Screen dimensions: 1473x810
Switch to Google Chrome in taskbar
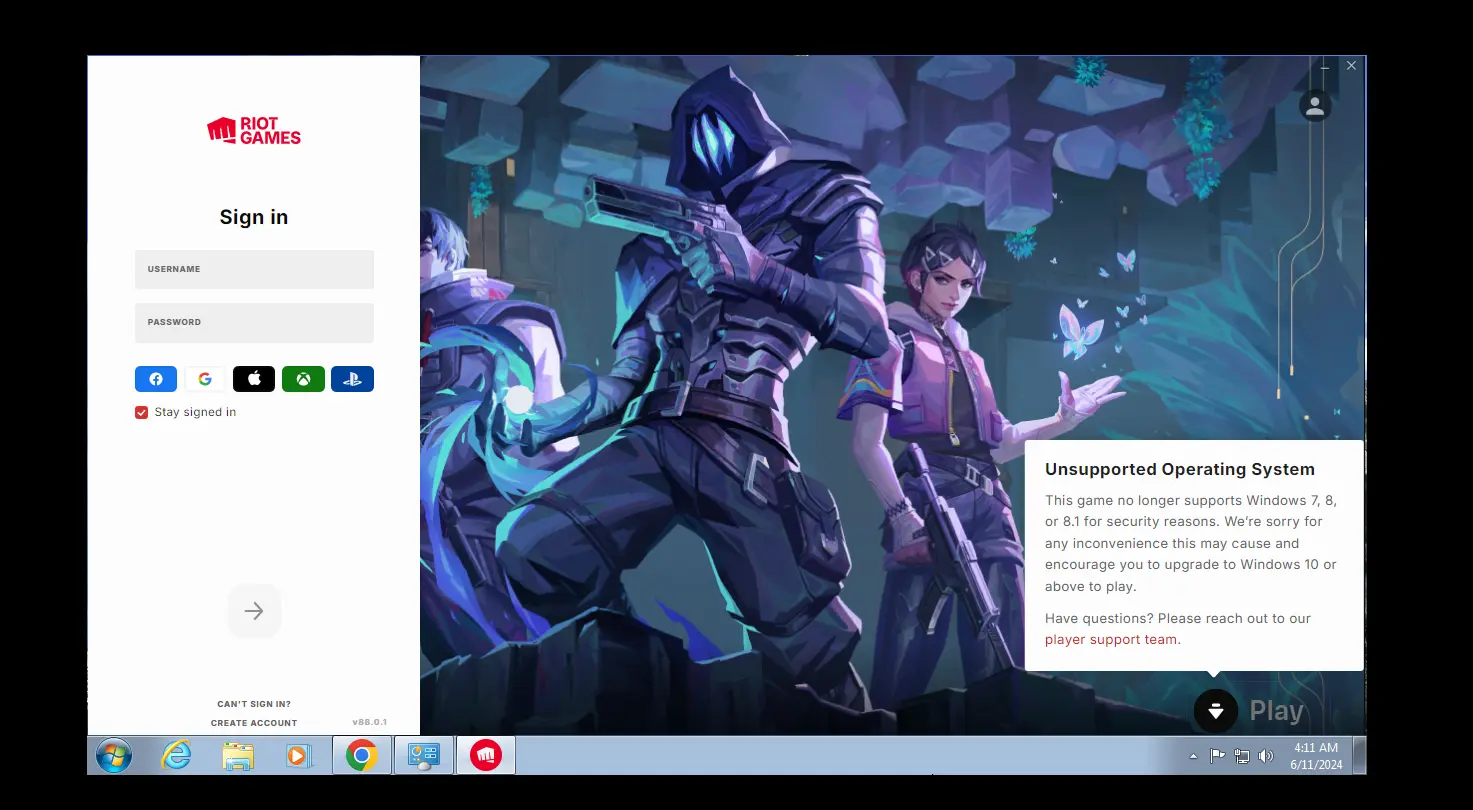(361, 755)
